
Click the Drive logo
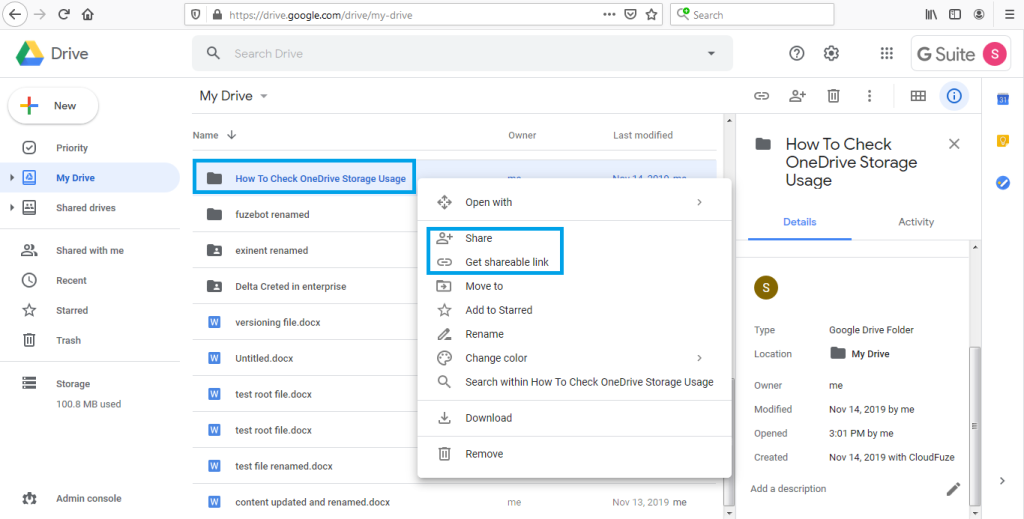coord(52,54)
